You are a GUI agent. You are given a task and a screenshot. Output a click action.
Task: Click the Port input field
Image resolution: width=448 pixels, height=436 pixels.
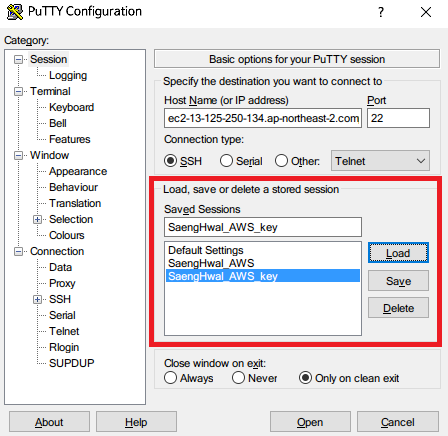398,118
